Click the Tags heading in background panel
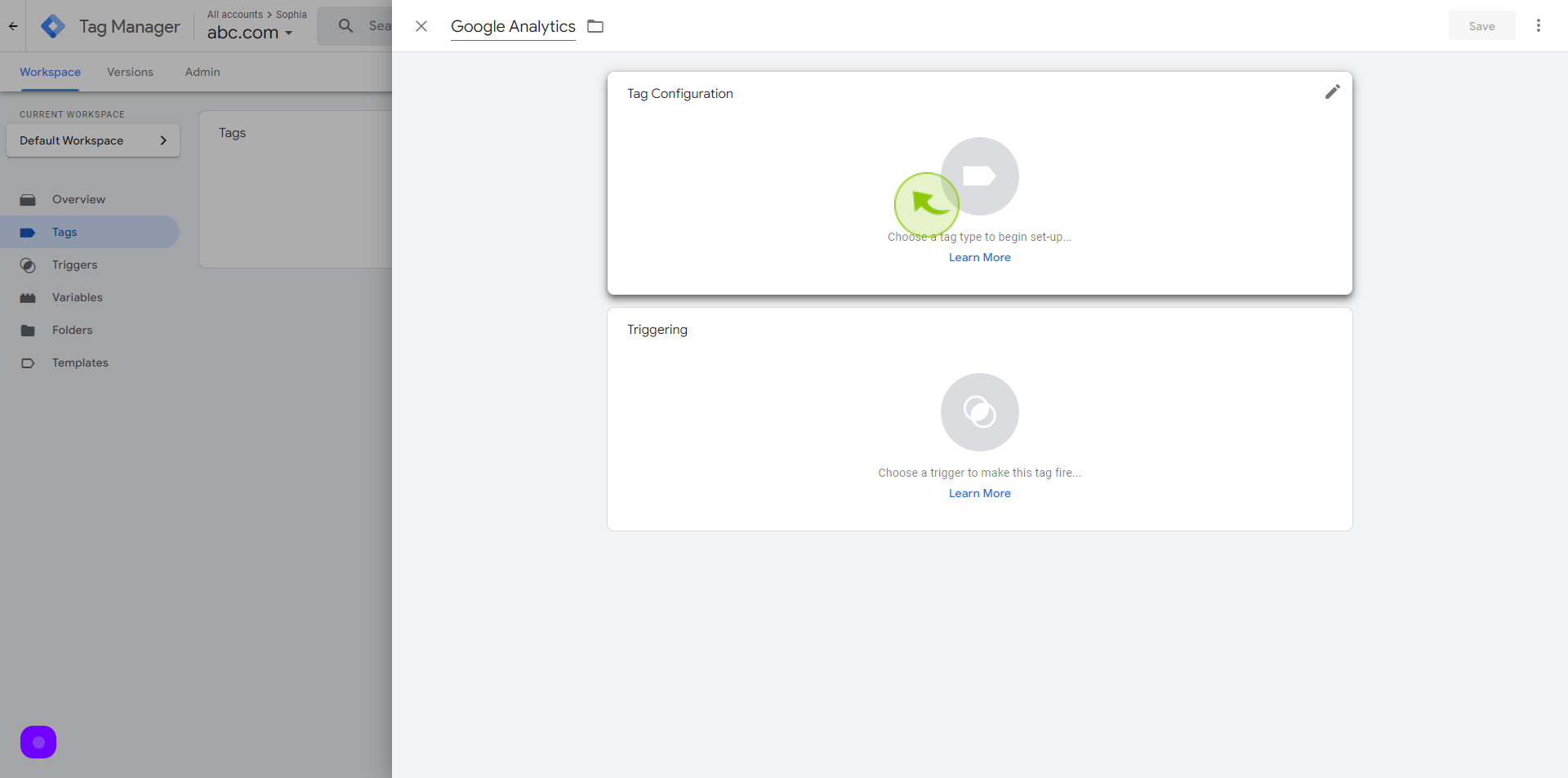Image resolution: width=1568 pixels, height=778 pixels. (x=232, y=133)
